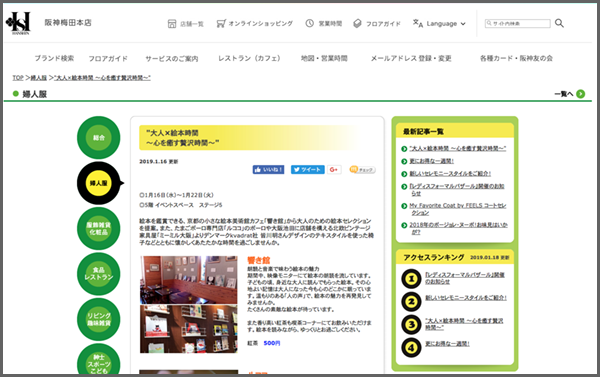Open the floor guide icon in header
Viewport: 600px width, 377px height.
pyautogui.click(x=357, y=23)
